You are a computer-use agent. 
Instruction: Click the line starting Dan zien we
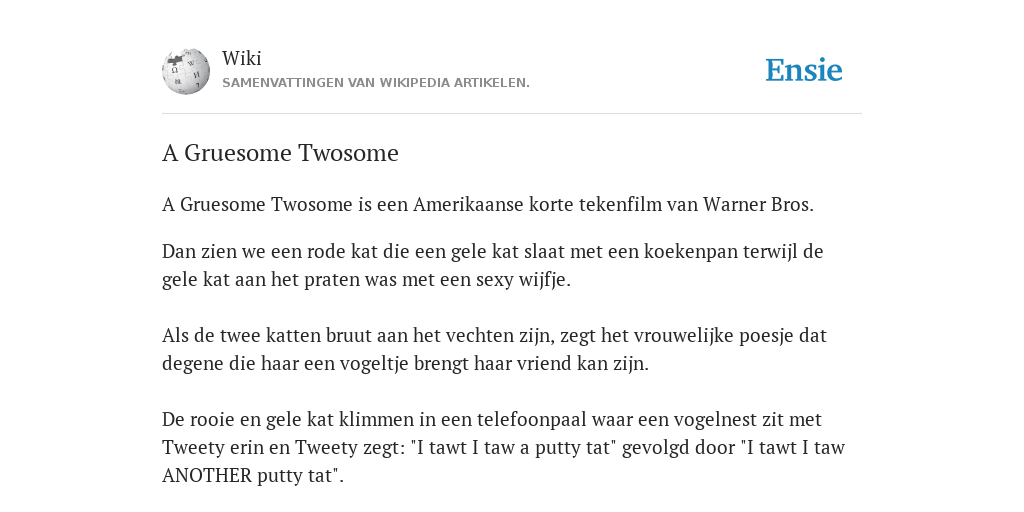492,251
